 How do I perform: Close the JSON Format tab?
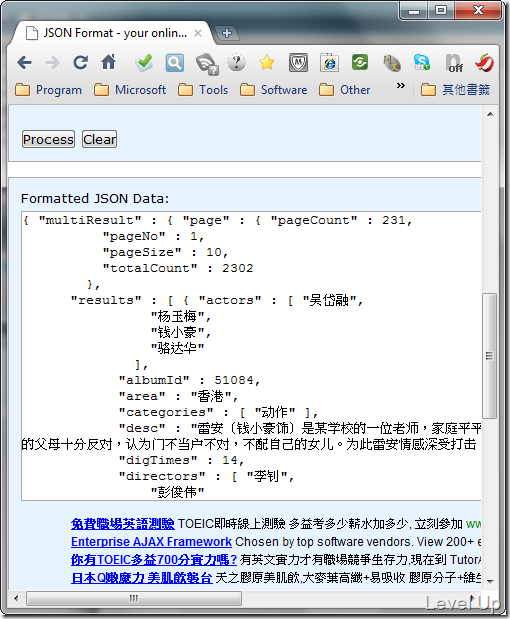198,33
